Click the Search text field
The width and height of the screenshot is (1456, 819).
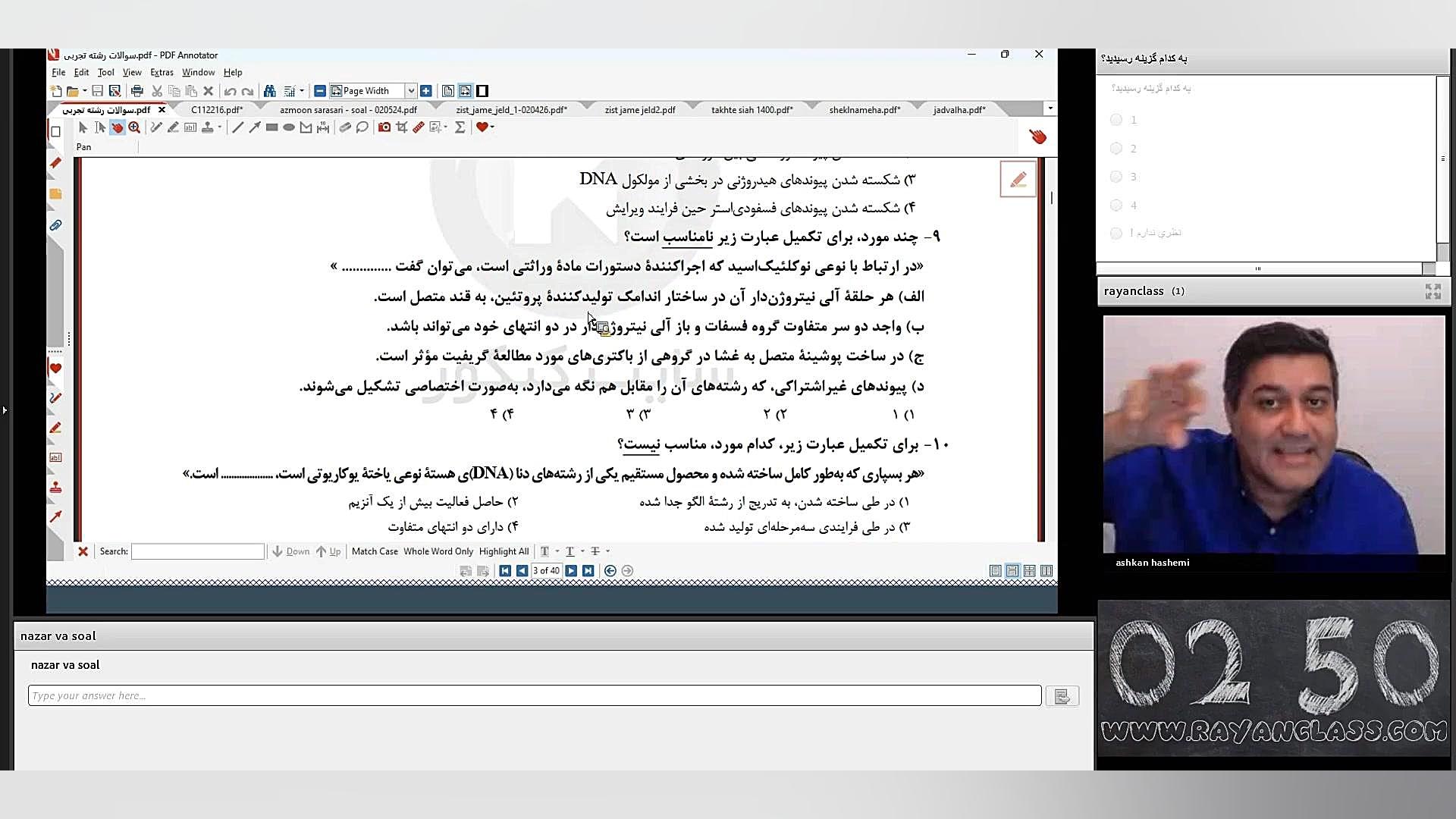(198, 551)
